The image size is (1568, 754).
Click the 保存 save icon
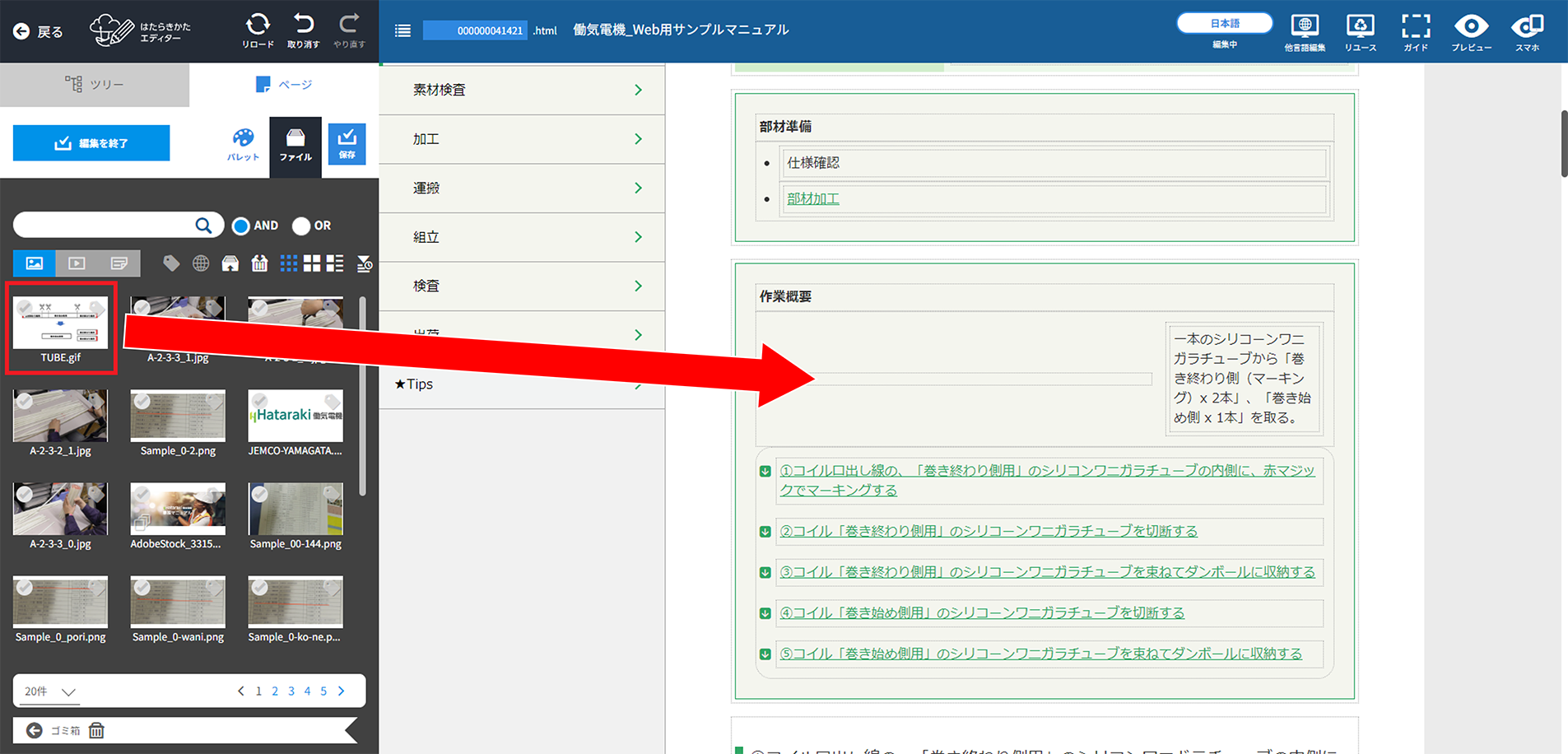coord(347,143)
